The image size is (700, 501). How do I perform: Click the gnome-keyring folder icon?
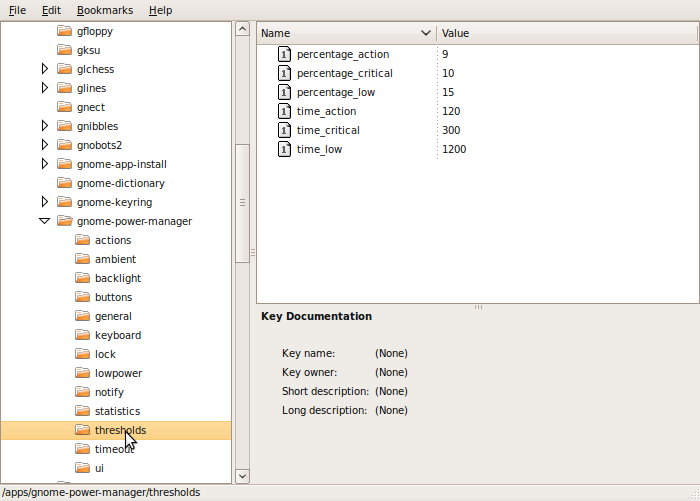click(65, 202)
